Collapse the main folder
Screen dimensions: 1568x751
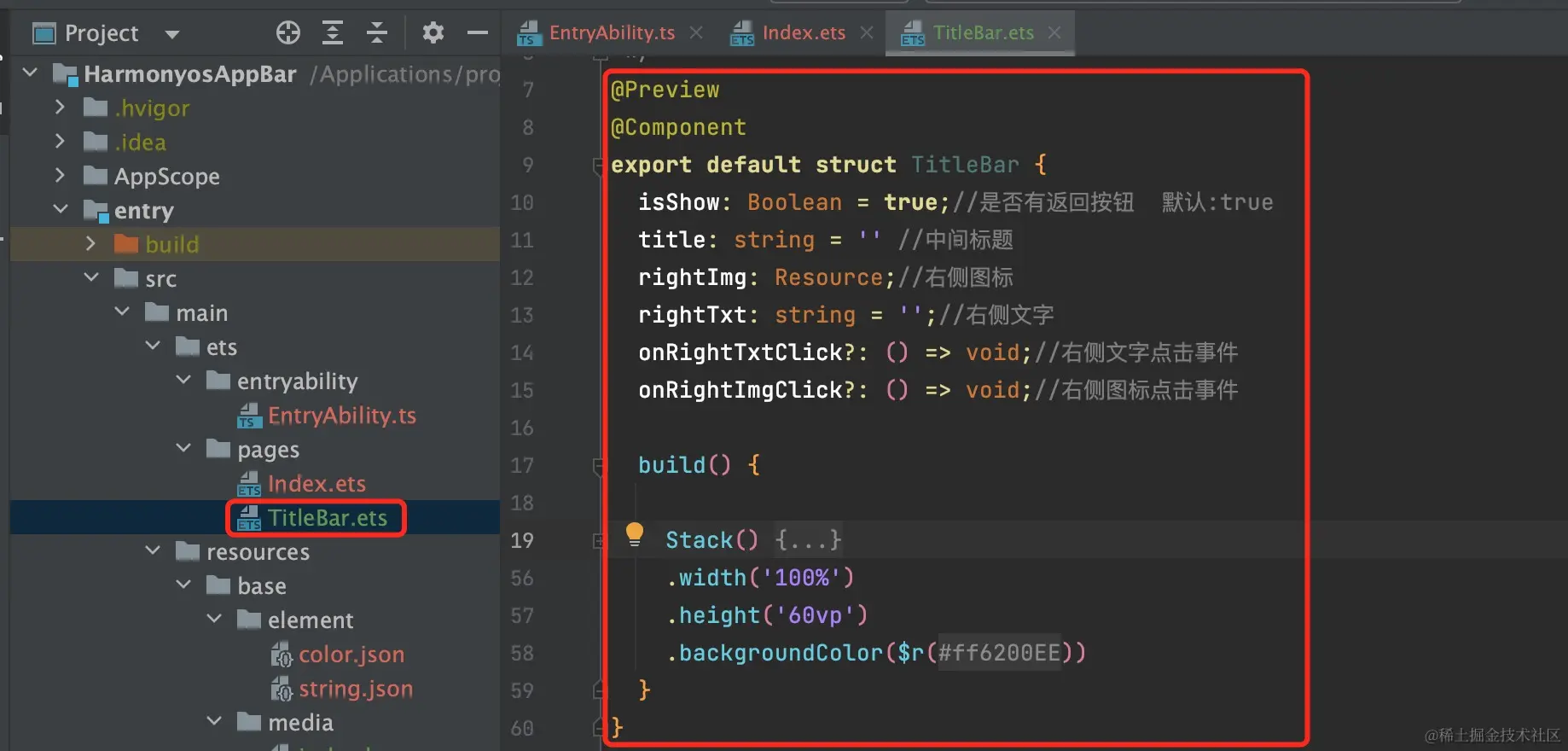(x=122, y=311)
